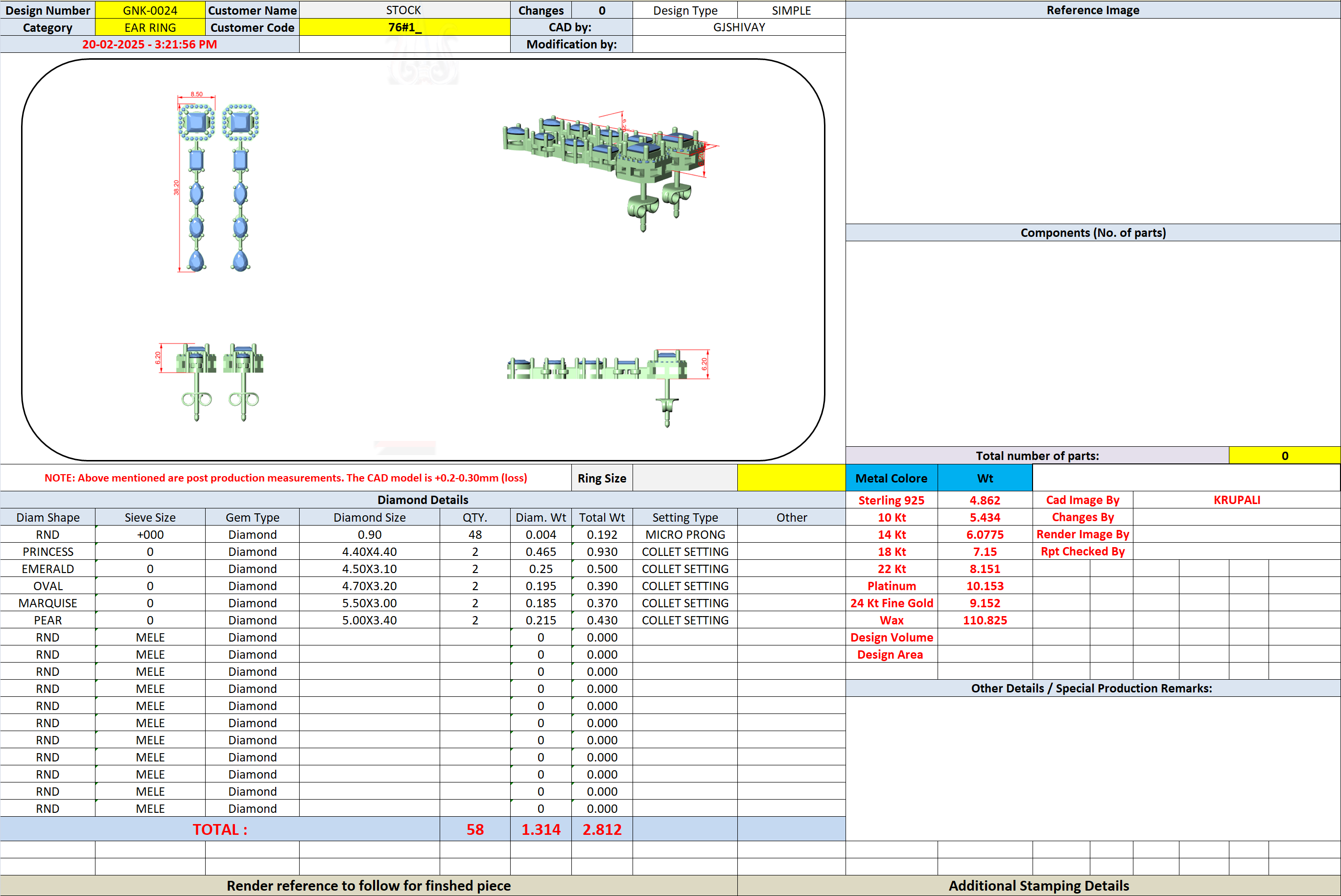Select the GJSHIVAY CAD by cell
The height and width of the screenshot is (896, 1341).
click(x=738, y=27)
